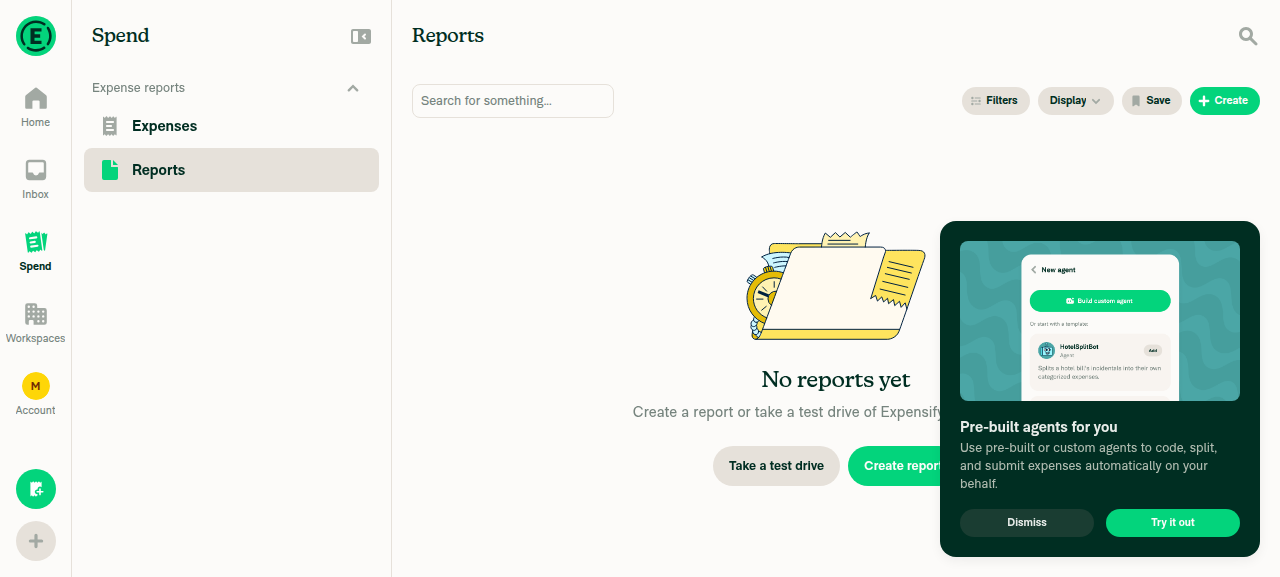Viewport: 1280px width, 577px height.
Task: Click the green Create button
Action: [x=1225, y=101]
